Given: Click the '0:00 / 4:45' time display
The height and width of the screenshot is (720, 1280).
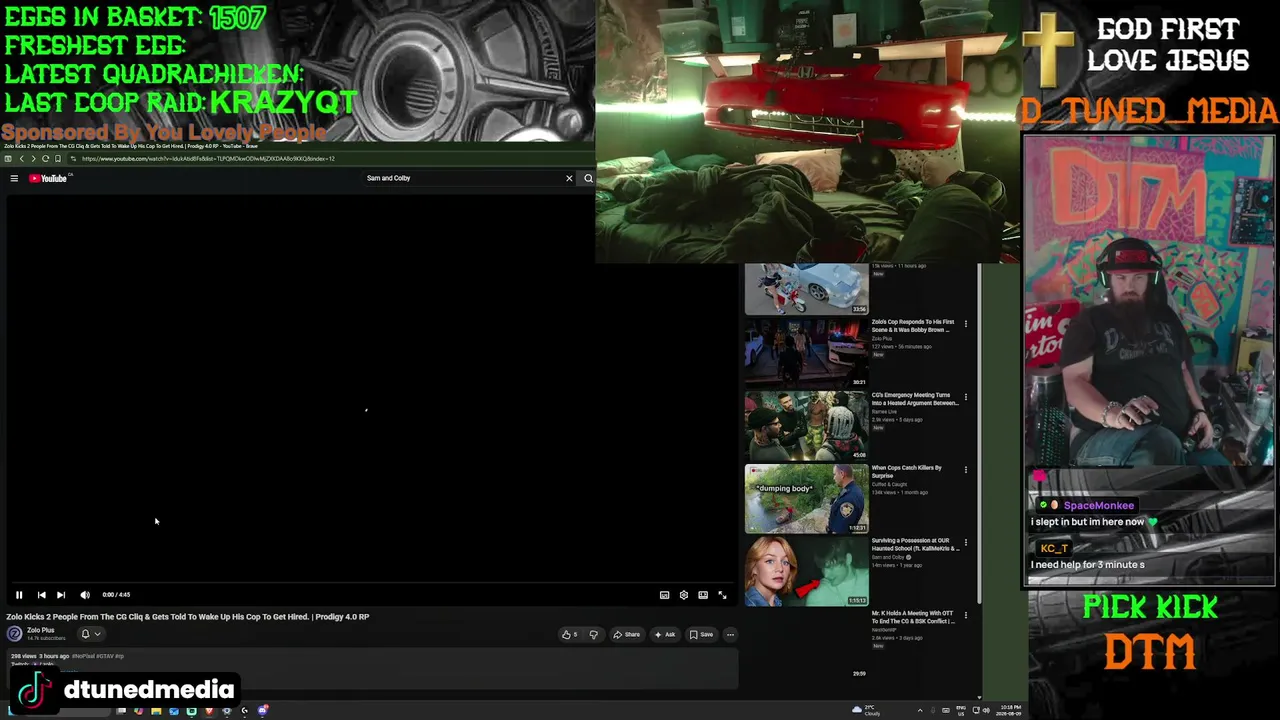Looking at the screenshot, I should pos(116,595).
